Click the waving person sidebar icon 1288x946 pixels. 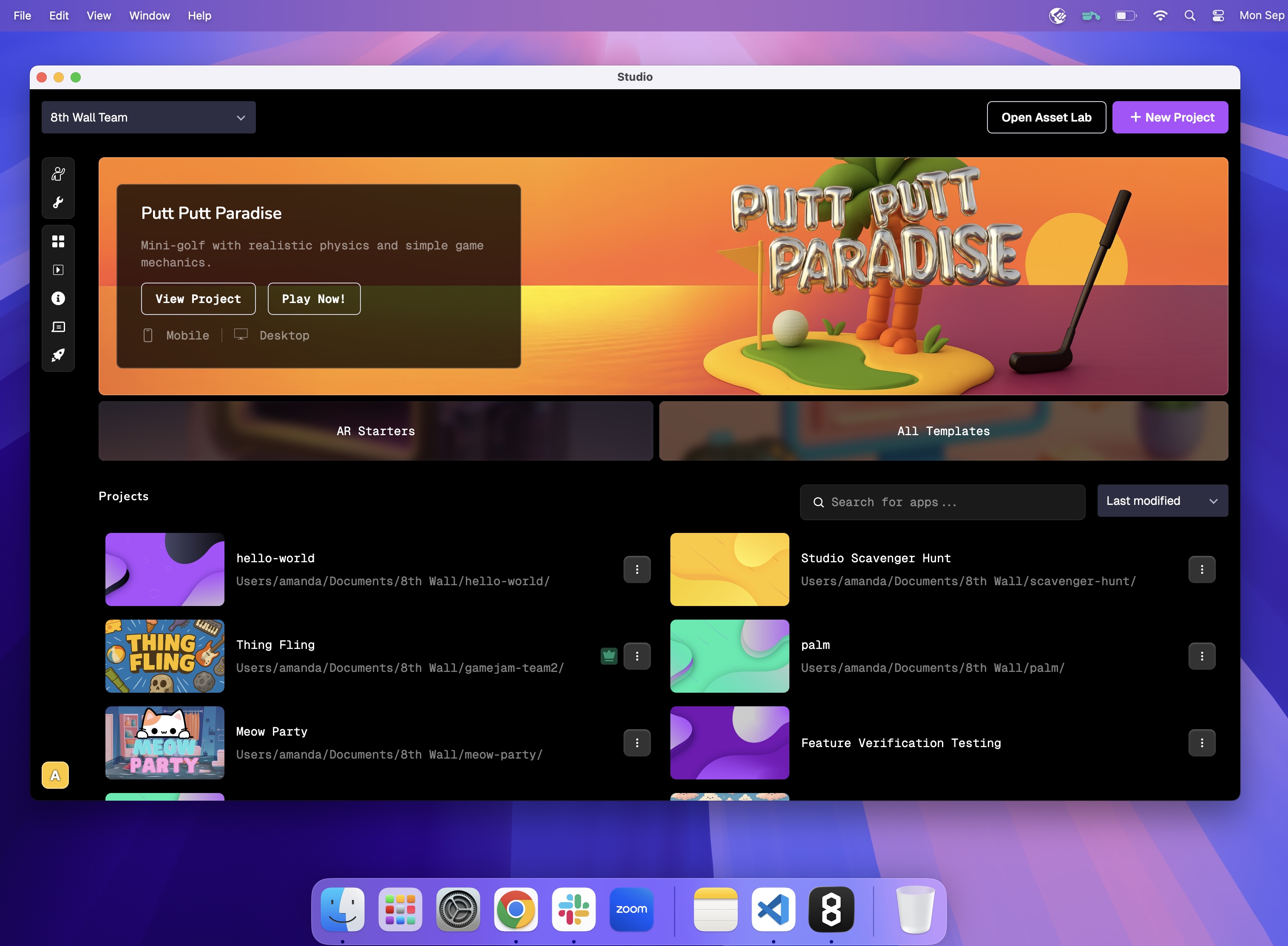tap(58, 174)
